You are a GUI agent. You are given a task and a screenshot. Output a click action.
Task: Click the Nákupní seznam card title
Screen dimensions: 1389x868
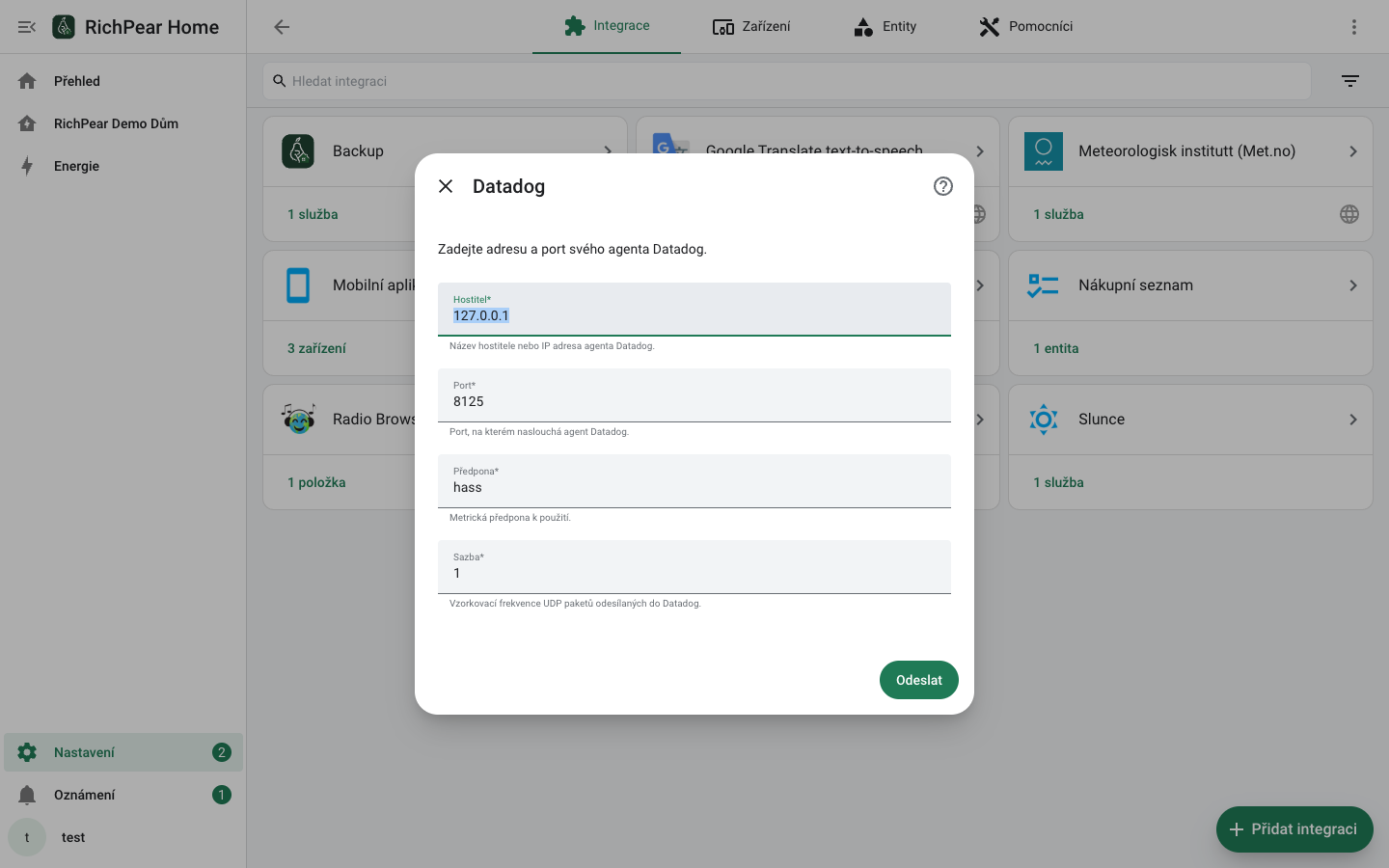1135,285
